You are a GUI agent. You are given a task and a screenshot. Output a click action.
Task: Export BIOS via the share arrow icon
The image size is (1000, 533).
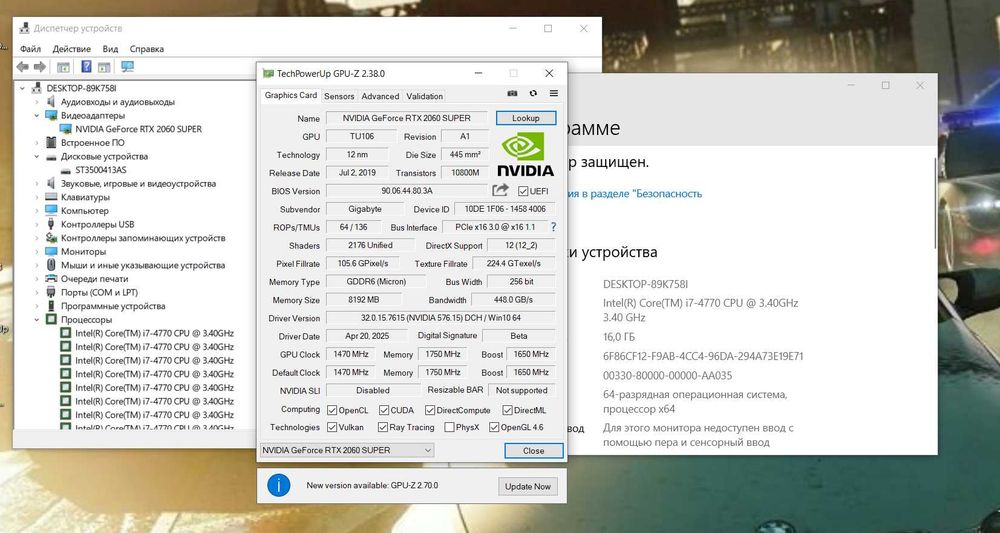[x=501, y=190]
